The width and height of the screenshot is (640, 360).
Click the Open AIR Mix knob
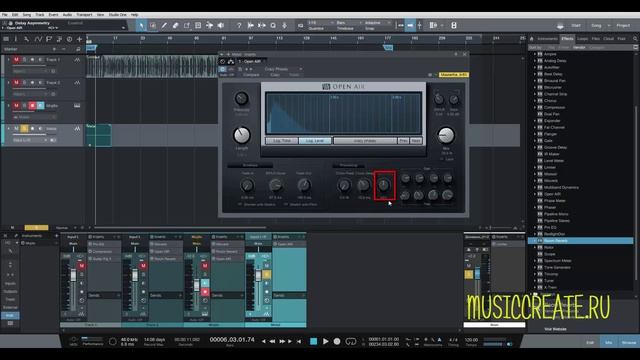pos(446,136)
